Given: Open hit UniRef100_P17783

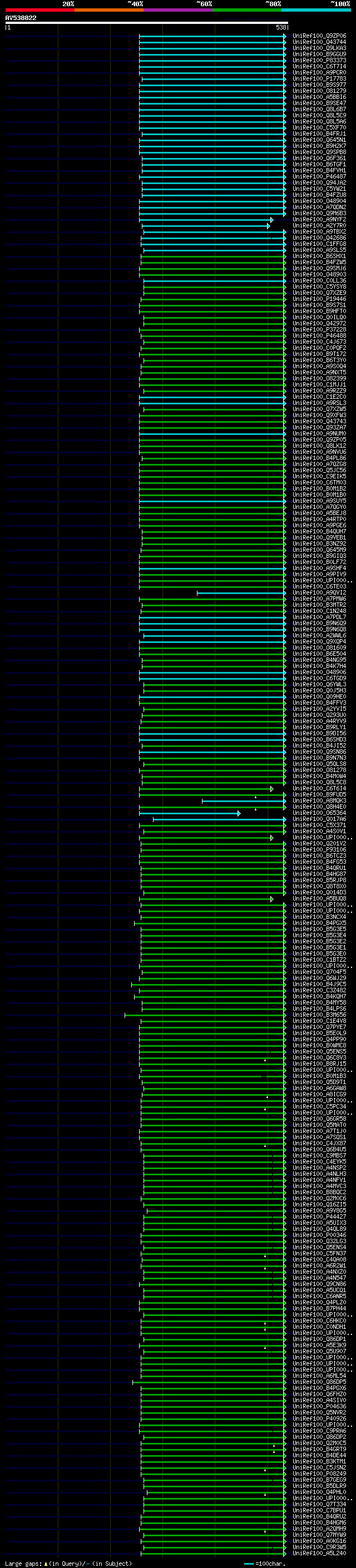Looking at the screenshot, I should point(319,78).
